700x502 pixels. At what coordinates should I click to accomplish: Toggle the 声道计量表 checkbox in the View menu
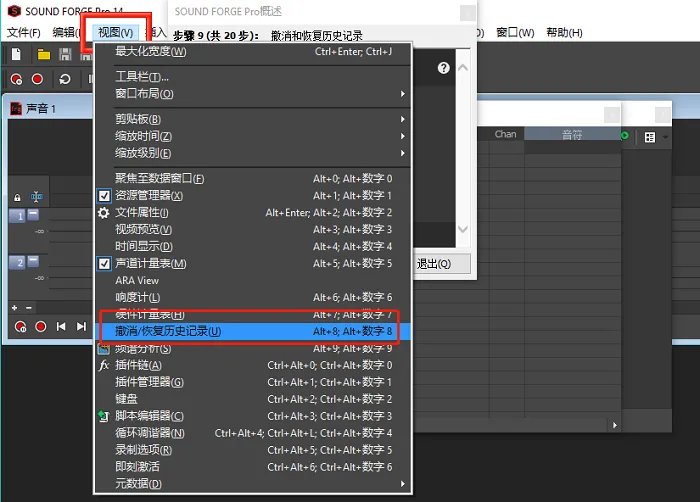[x=104, y=264]
